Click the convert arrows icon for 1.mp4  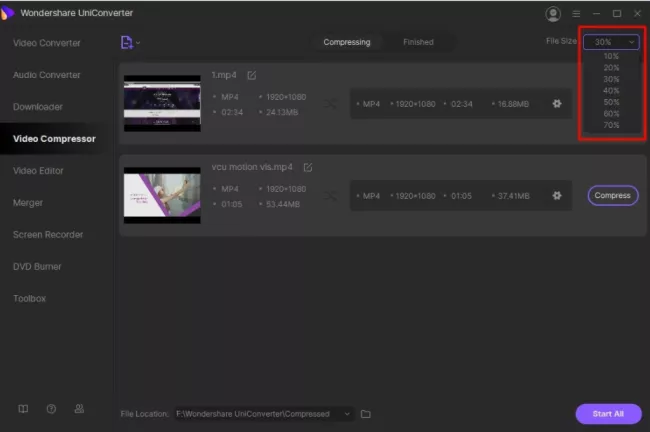pyautogui.click(x=330, y=104)
